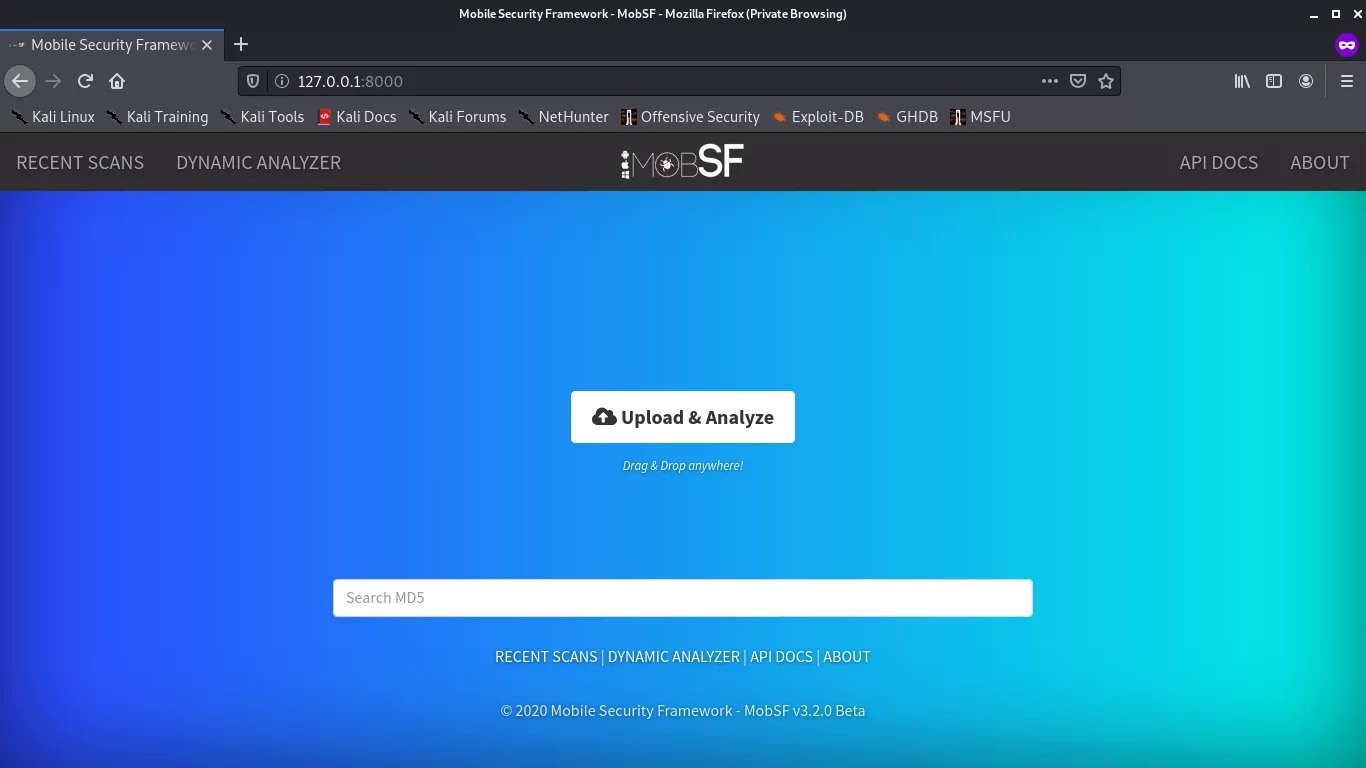Click the Firefox back arrow button
The image size is (1366, 768).
click(x=20, y=81)
